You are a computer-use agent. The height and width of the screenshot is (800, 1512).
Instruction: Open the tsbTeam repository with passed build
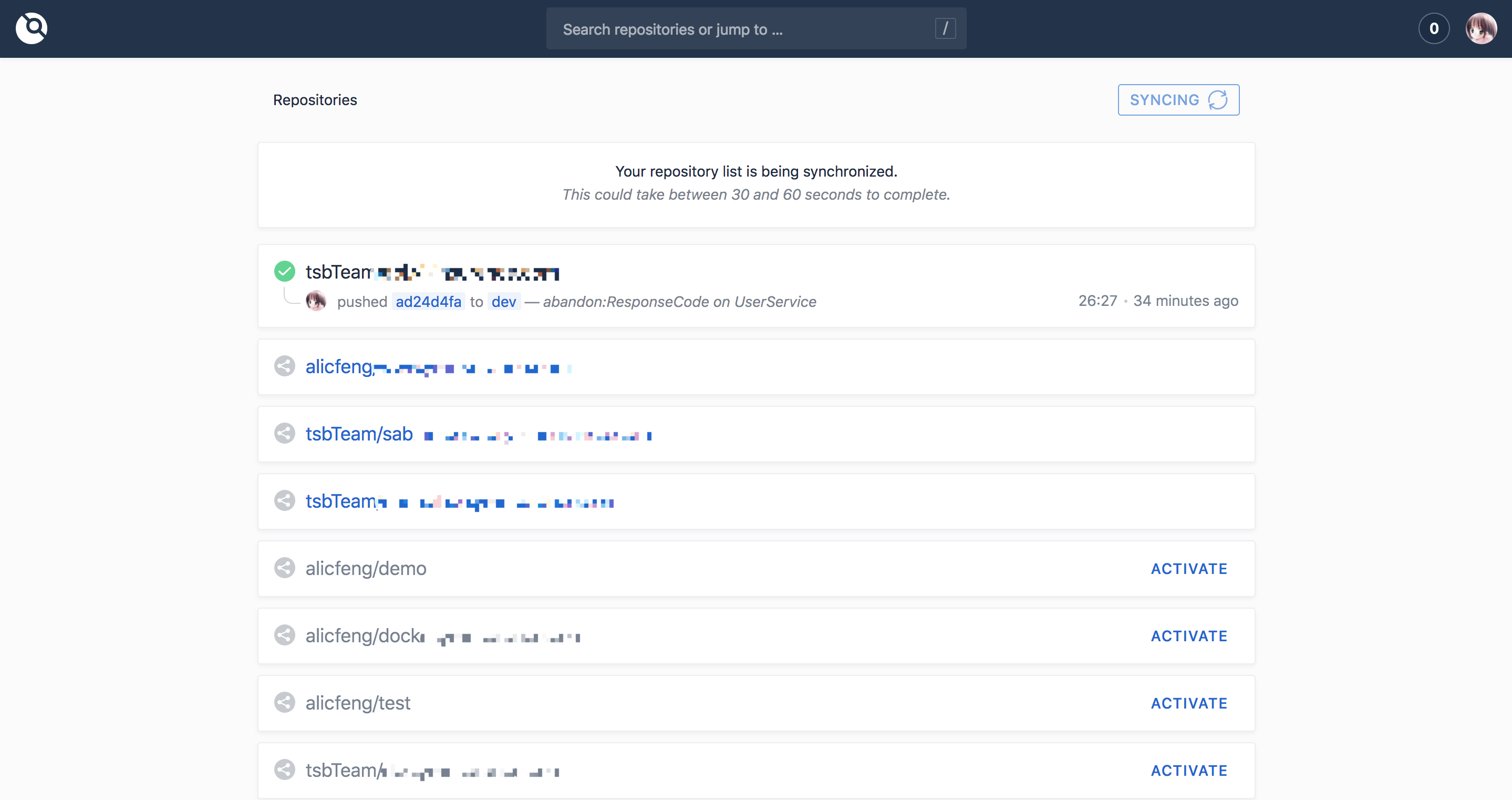click(x=338, y=272)
